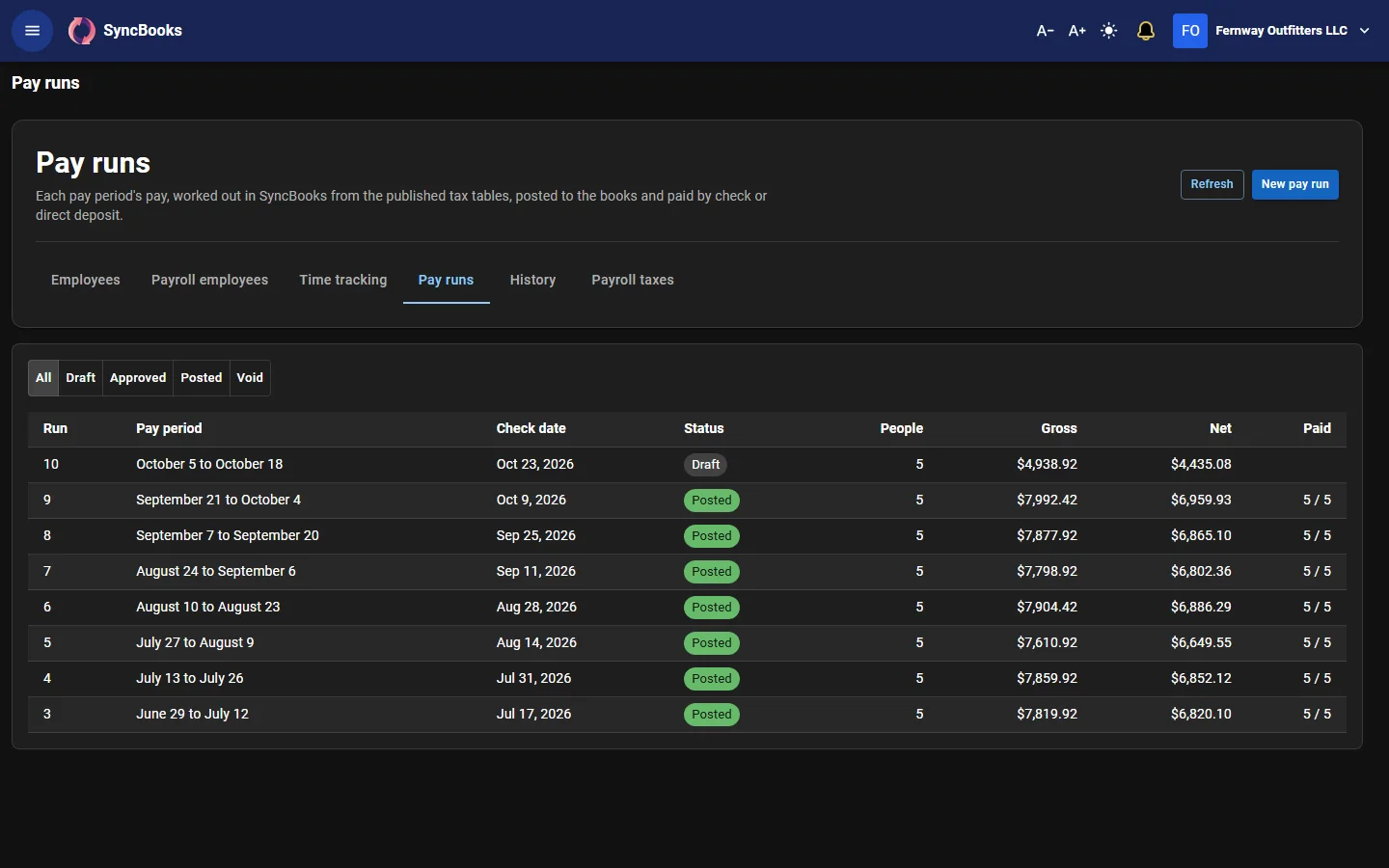Click the SyncBooks brand name

click(143, 31)
